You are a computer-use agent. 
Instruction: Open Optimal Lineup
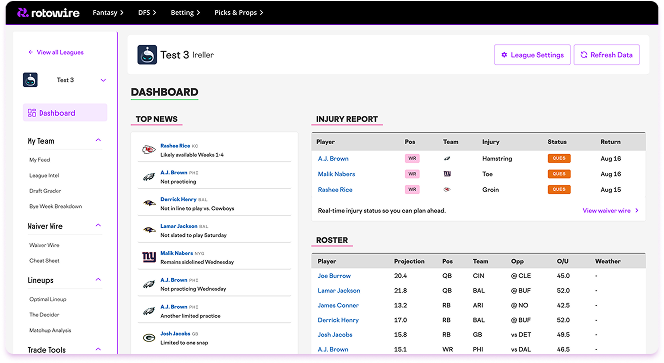(48, 299)
